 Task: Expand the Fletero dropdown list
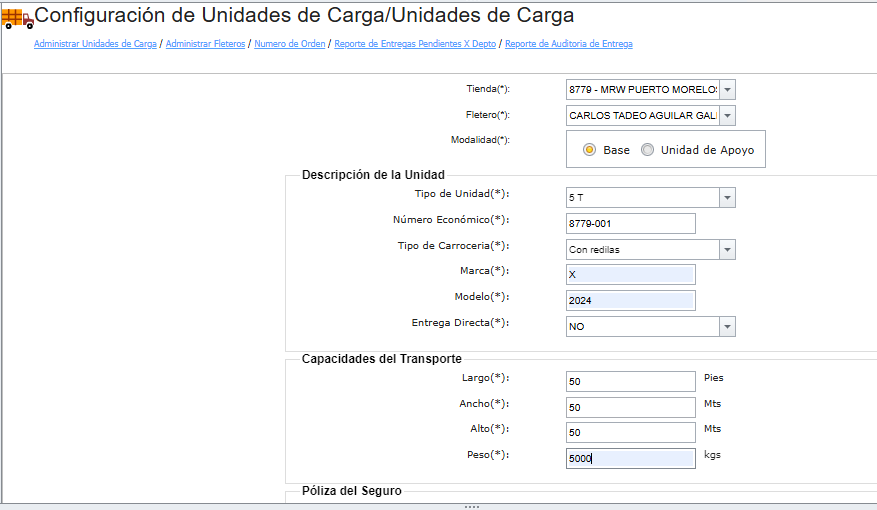727,116
